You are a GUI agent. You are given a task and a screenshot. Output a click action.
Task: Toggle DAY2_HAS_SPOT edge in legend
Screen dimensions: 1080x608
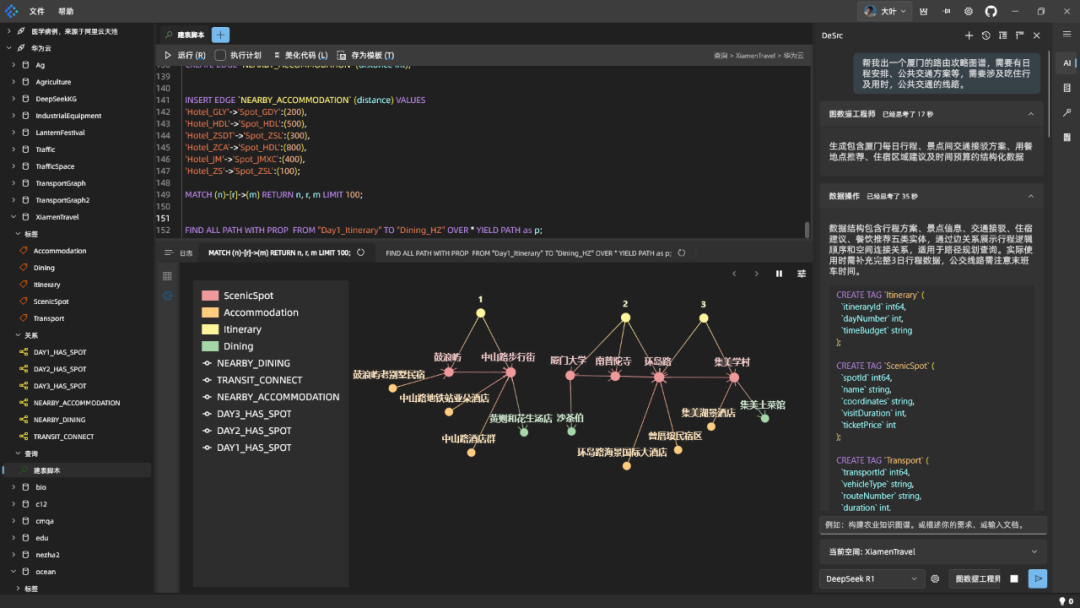[247, 430]
